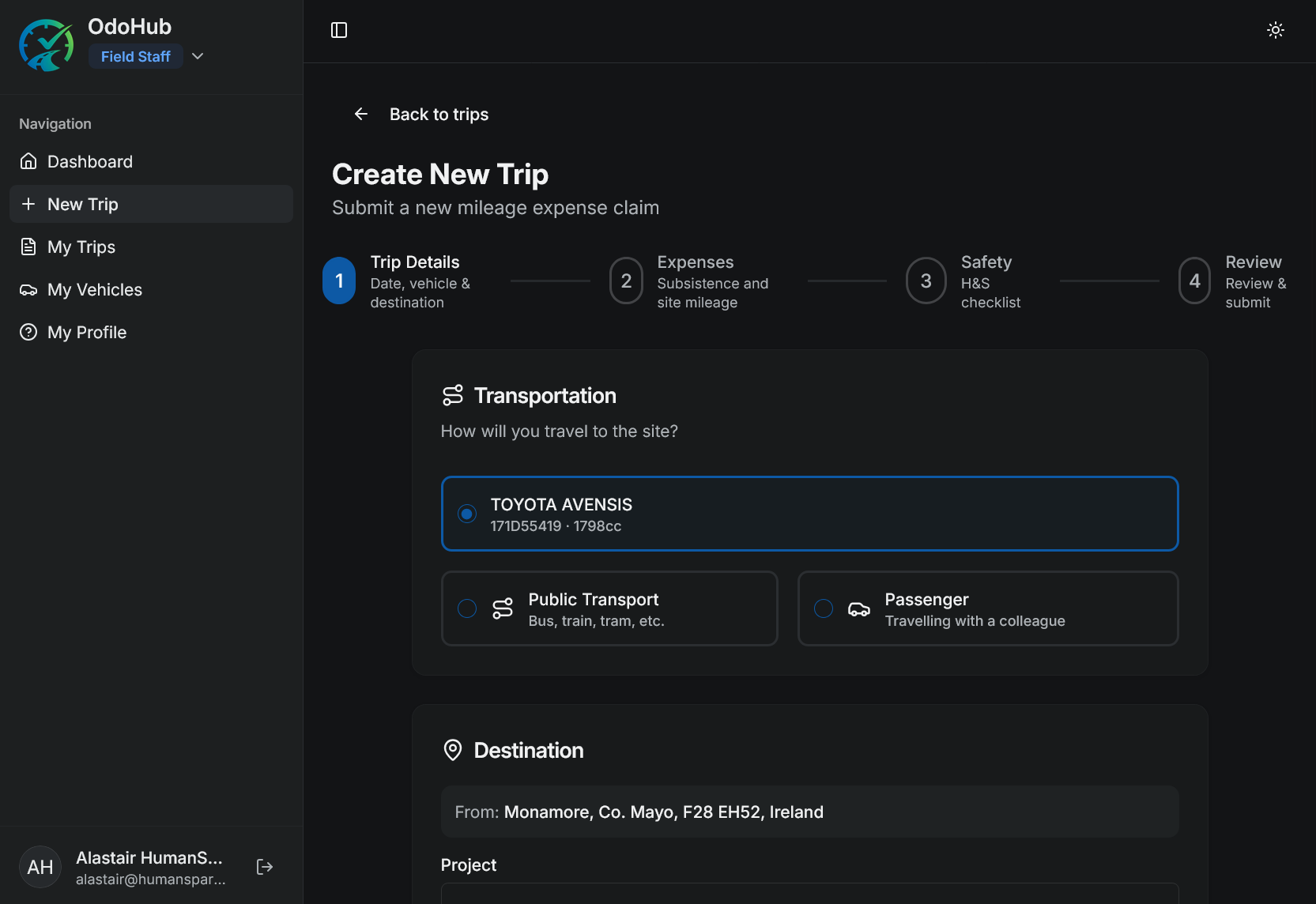Go to My Vehicles page

(x=95, y=289)
